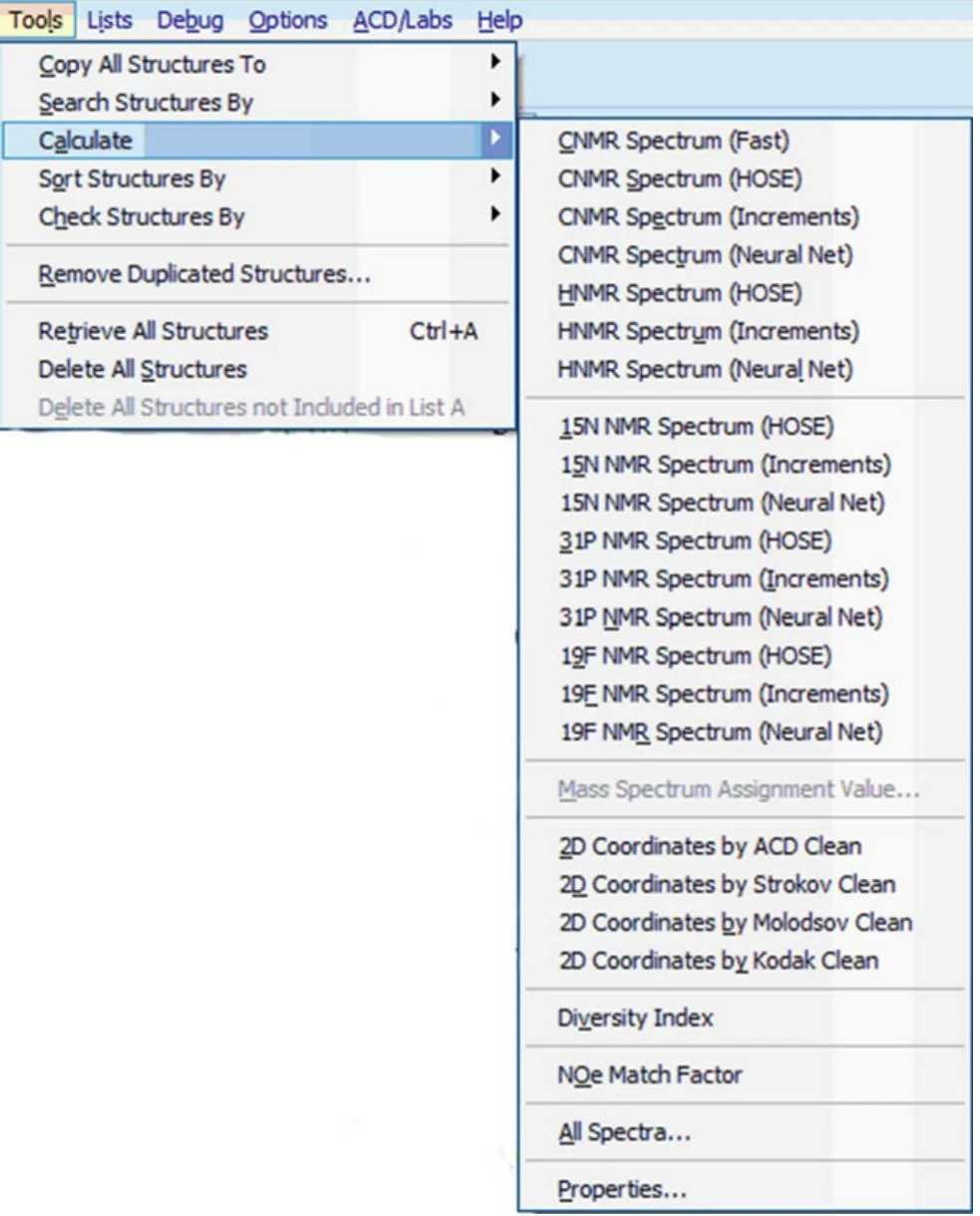This screenshot has width=980, height=1216.
Task: Select 2D Coordinates by Molodsov Clean
Action: (x=744, y=923)
